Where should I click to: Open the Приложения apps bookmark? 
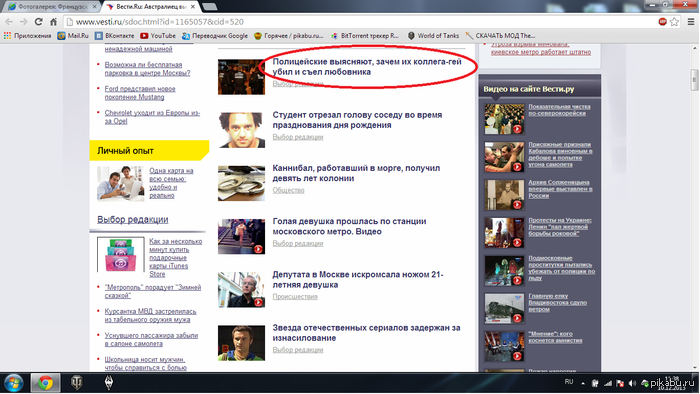(28, 36)
